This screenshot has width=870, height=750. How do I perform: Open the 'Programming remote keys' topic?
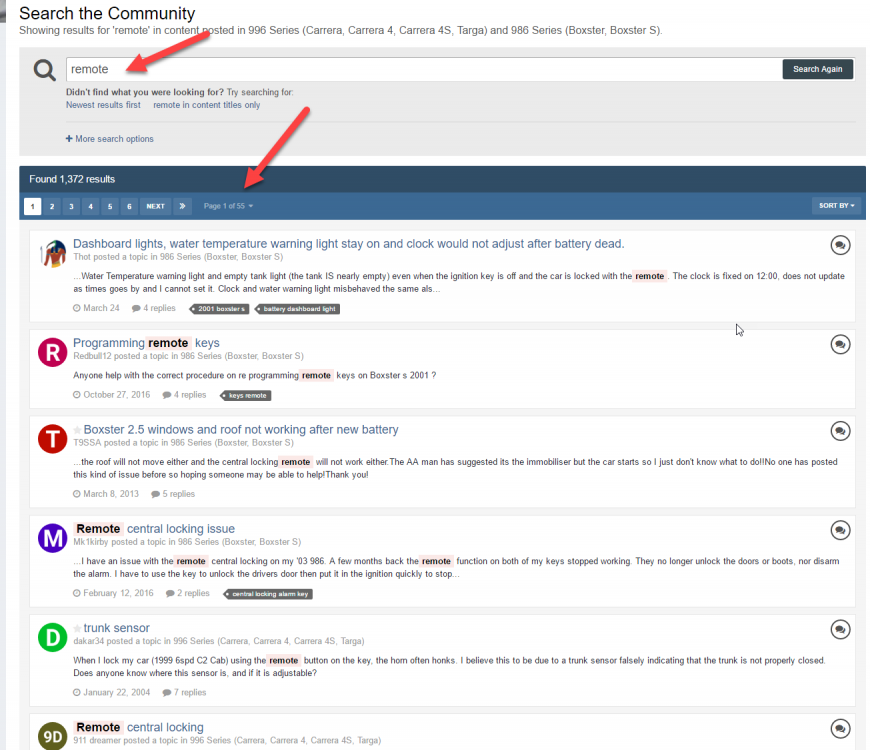coord(146,343)
